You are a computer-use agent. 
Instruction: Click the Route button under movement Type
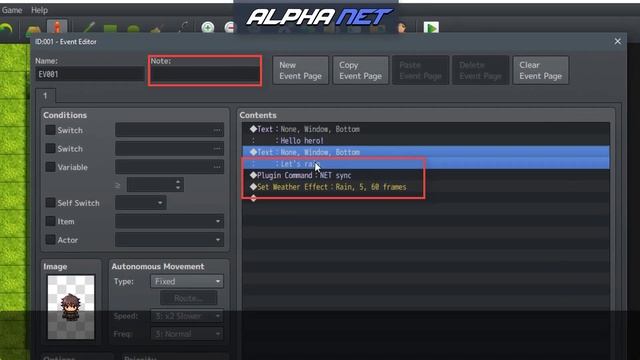pos(188,298)
